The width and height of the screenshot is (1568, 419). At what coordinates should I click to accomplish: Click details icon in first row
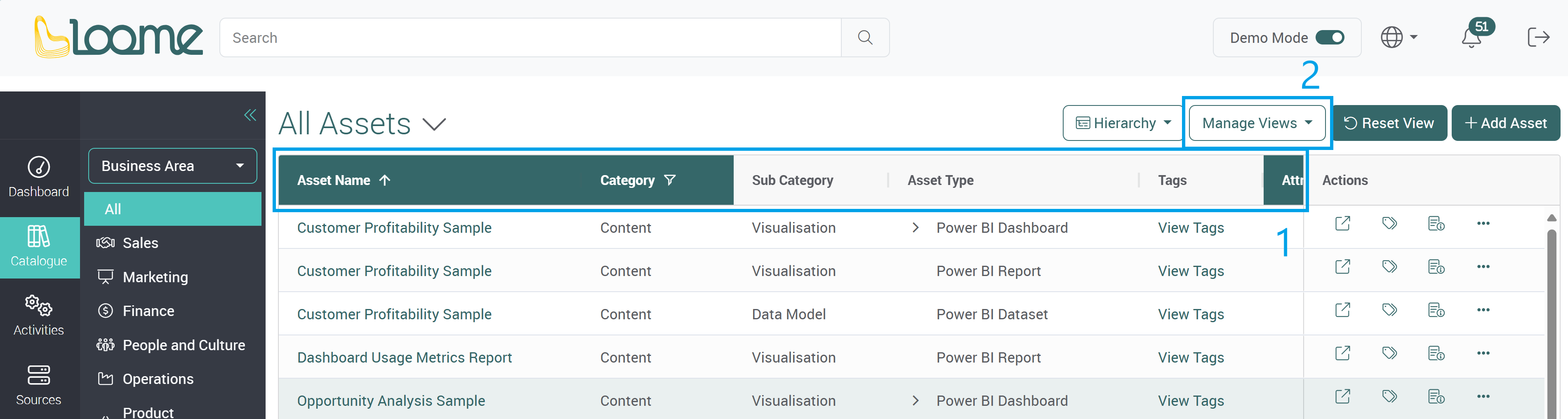coord(1436,224)
